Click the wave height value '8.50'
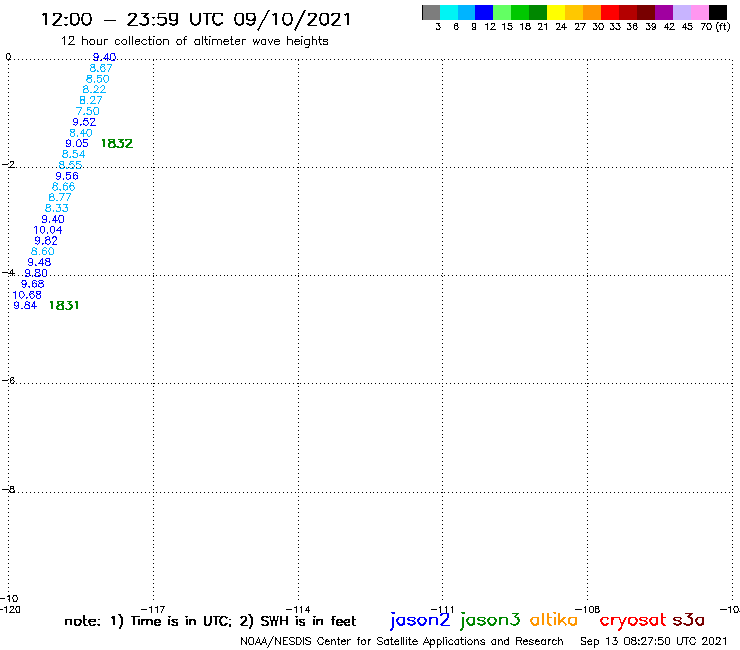Image resolution: width=740 pixels, height=650 pixels. click(x=97, y=79)
